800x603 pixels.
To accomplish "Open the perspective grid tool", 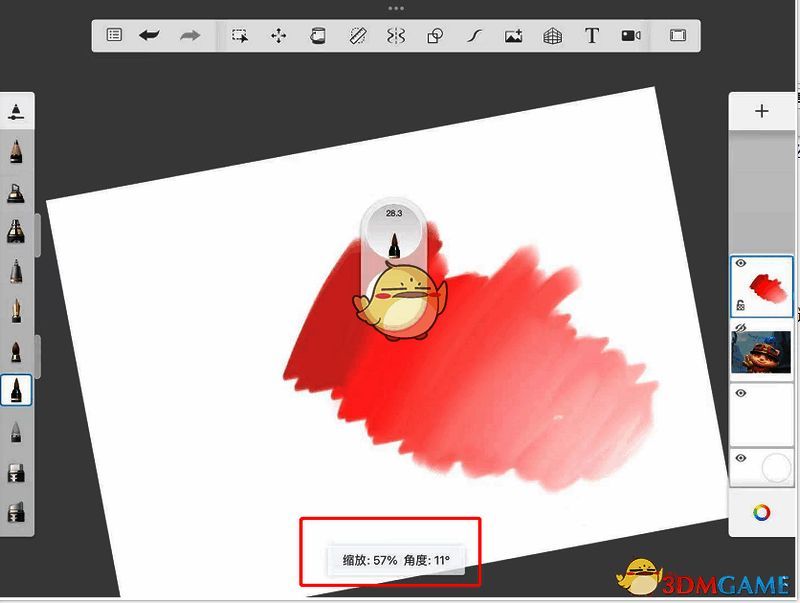I will [553, 34].
